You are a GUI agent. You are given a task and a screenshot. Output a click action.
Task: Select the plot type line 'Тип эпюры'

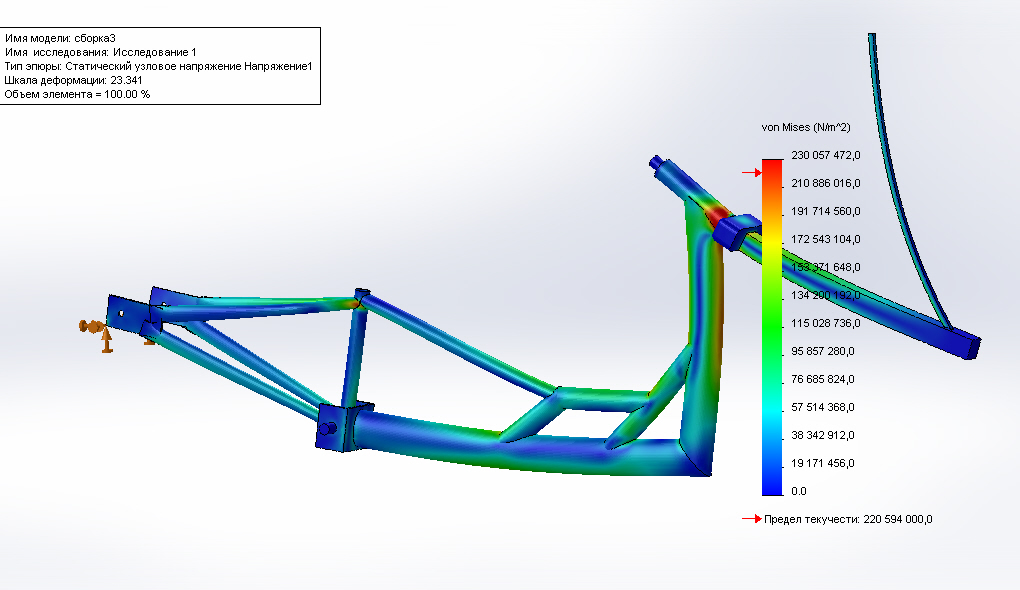point(158,66)
